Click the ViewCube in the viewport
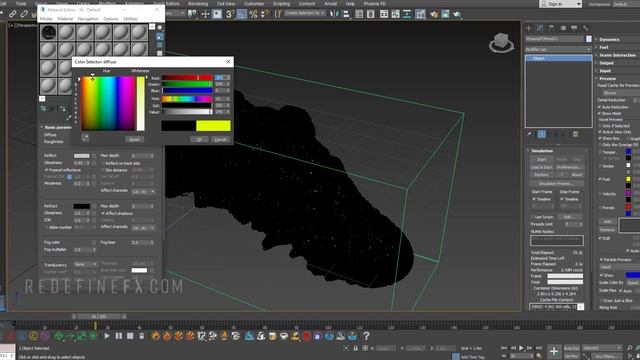Screen dimensions: 640x360 pyautogui.click(x=501, y=43)
